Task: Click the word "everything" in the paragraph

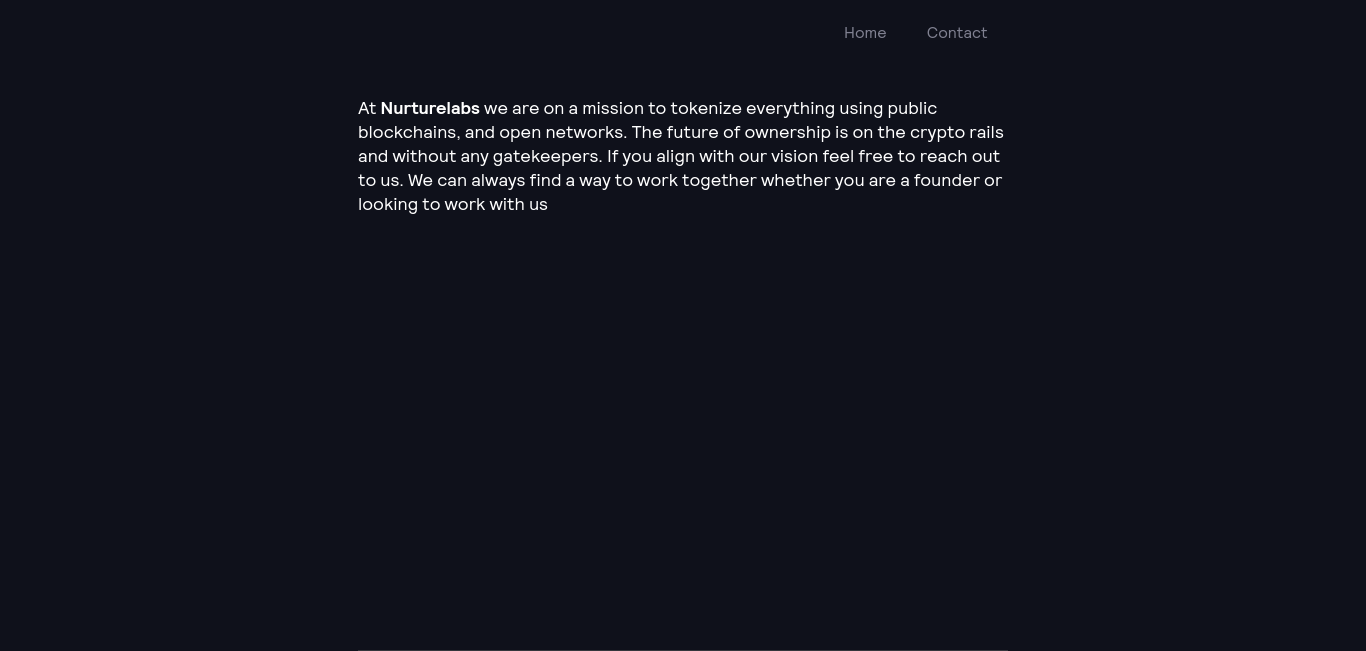Action: tap(790, 109)
